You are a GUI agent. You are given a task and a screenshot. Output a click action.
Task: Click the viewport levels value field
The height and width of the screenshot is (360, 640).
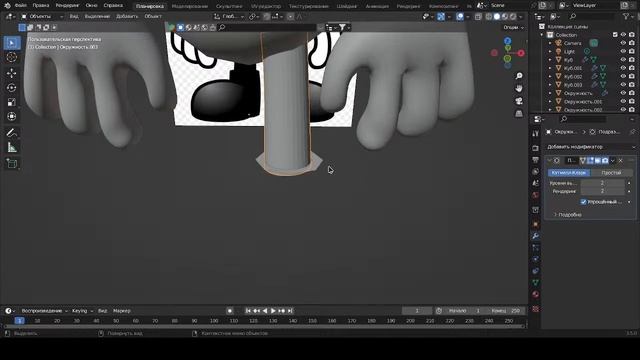point(602,183)
